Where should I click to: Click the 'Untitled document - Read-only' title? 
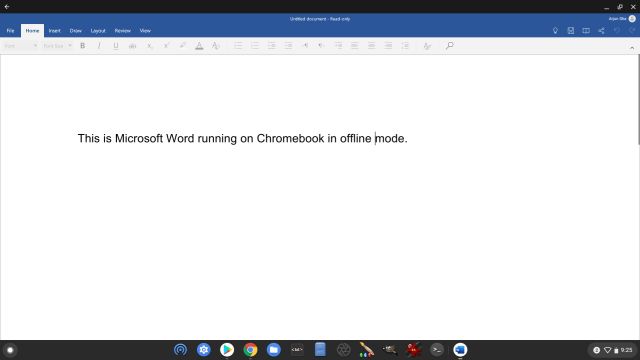coord(320,19)
